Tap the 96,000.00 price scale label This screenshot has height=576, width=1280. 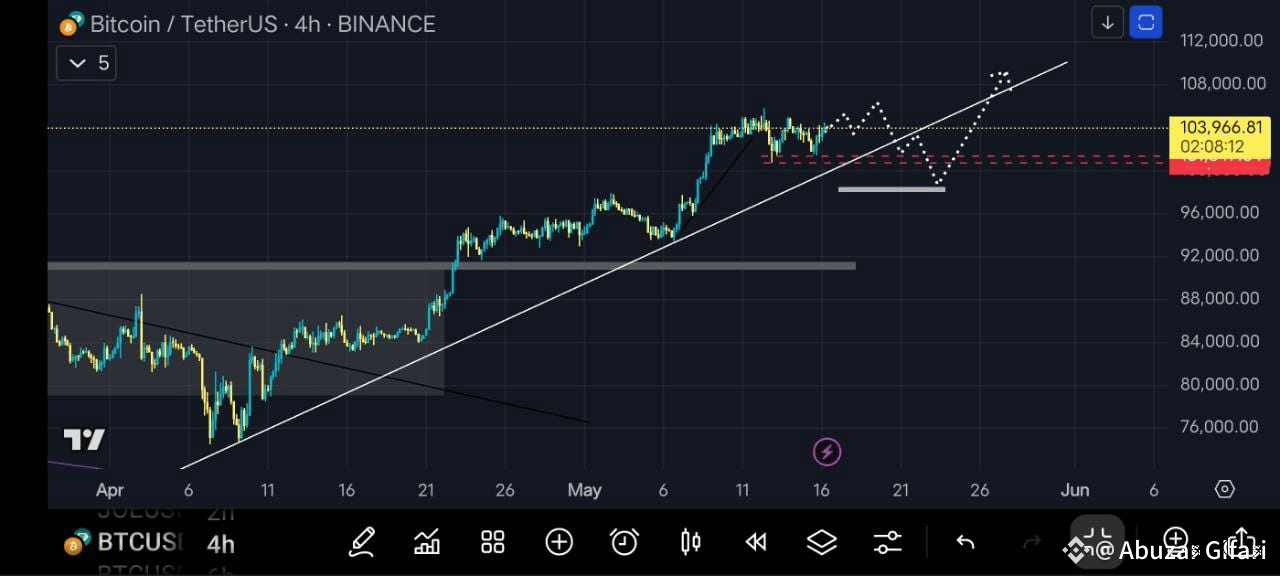pyautogui.click(x=1219, y=212)
